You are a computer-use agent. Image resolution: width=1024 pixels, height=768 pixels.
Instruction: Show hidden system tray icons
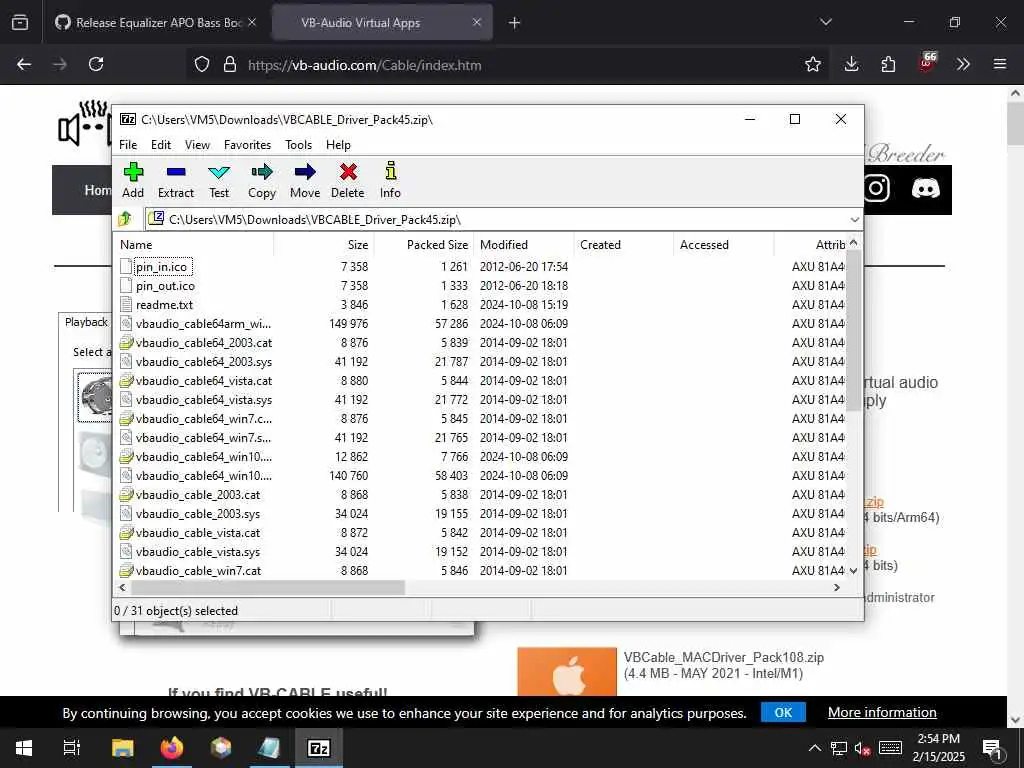(x=814, y=748)
